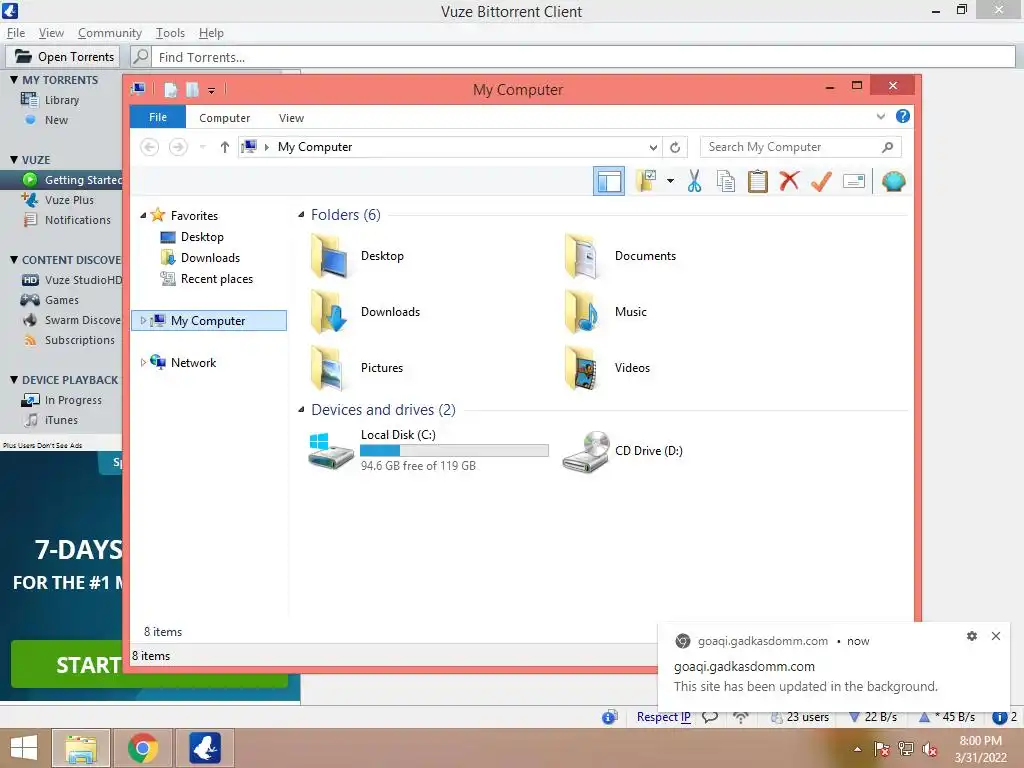This screenshot has width=1024, height=768.
Task: Open iTunes in Vuze sidebar
Action: [x=61, y=420]
